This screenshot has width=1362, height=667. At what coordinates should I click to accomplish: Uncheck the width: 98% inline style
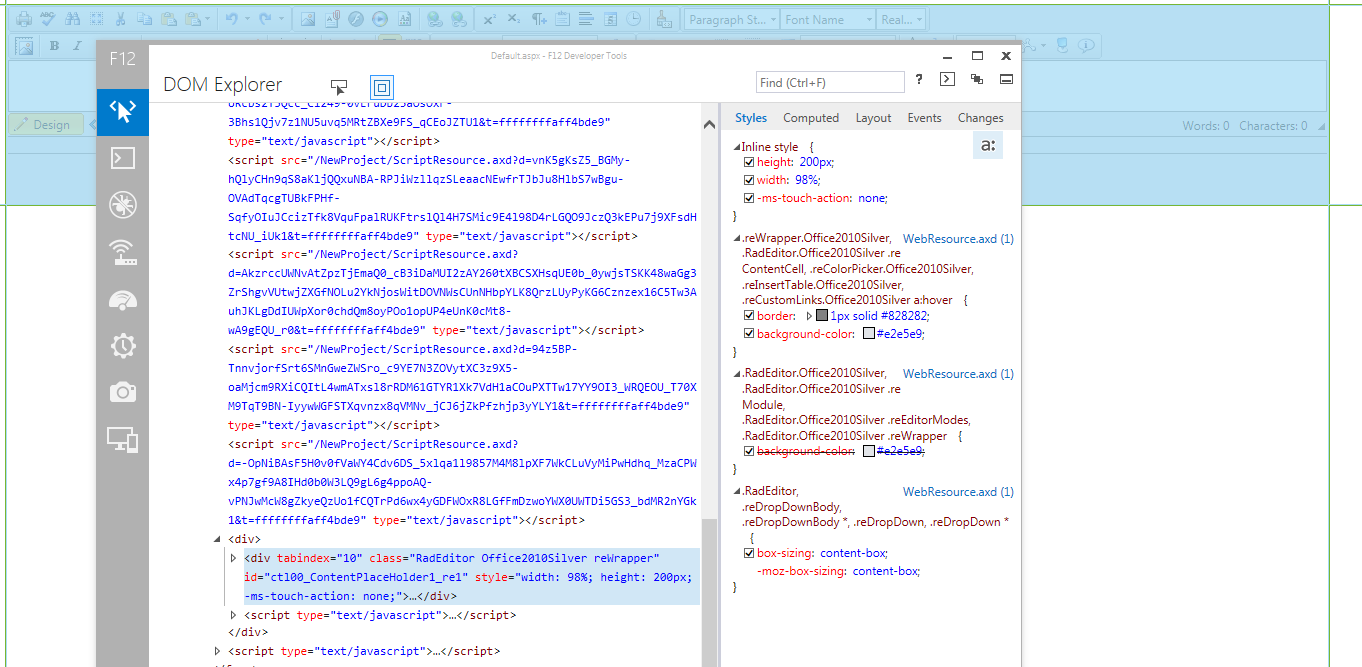coord(749,180)
